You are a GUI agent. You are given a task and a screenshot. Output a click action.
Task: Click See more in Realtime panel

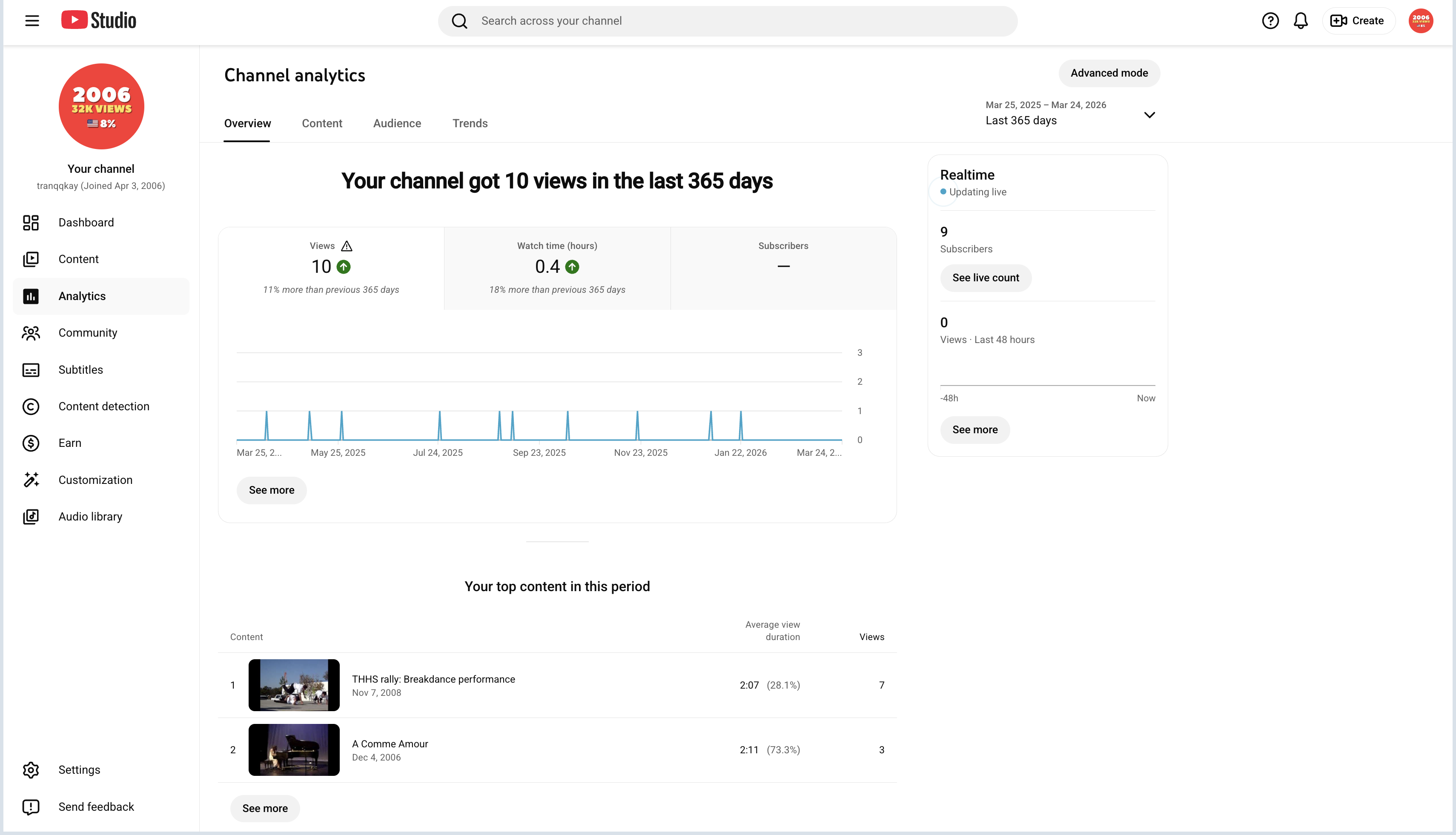click(x=974, y=430)
